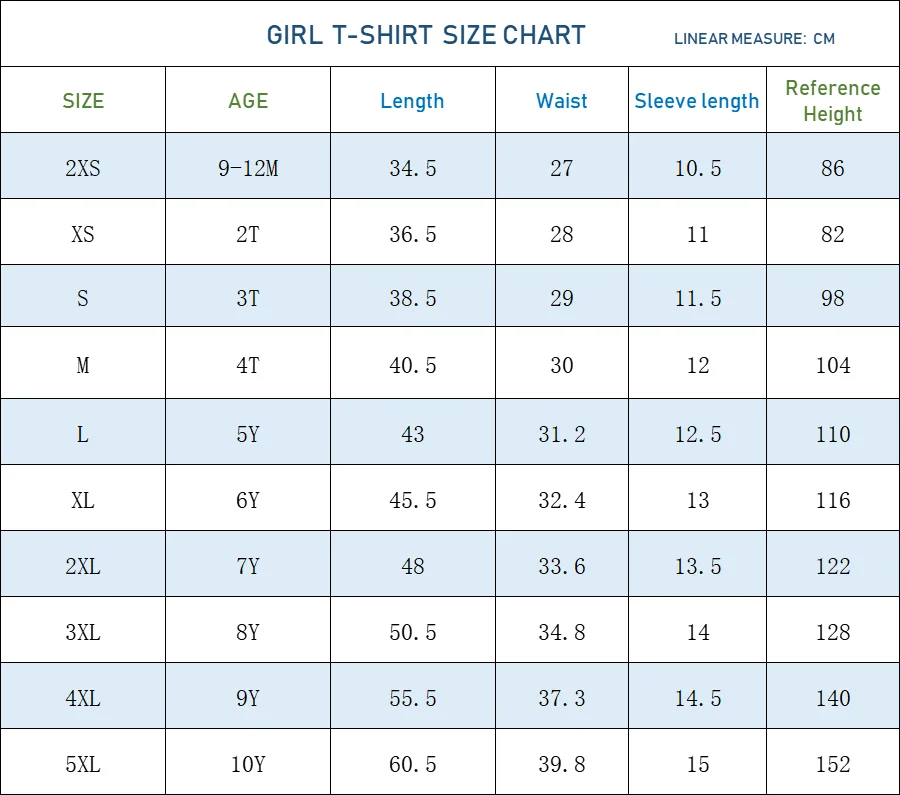Select the 13.5 sleeve length cell
Screen dimensions: 900x795
click(x=697, y=566)
